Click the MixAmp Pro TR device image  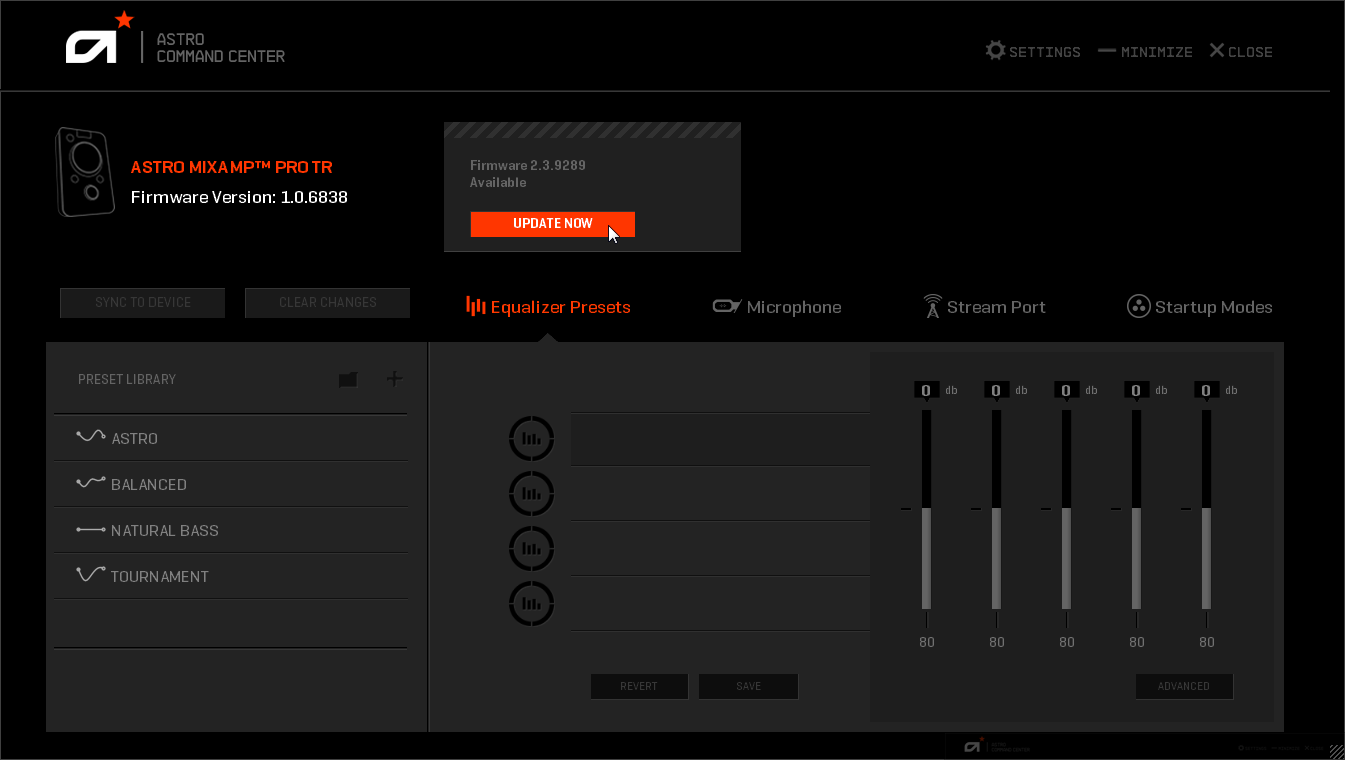click(x=83, y=172)
